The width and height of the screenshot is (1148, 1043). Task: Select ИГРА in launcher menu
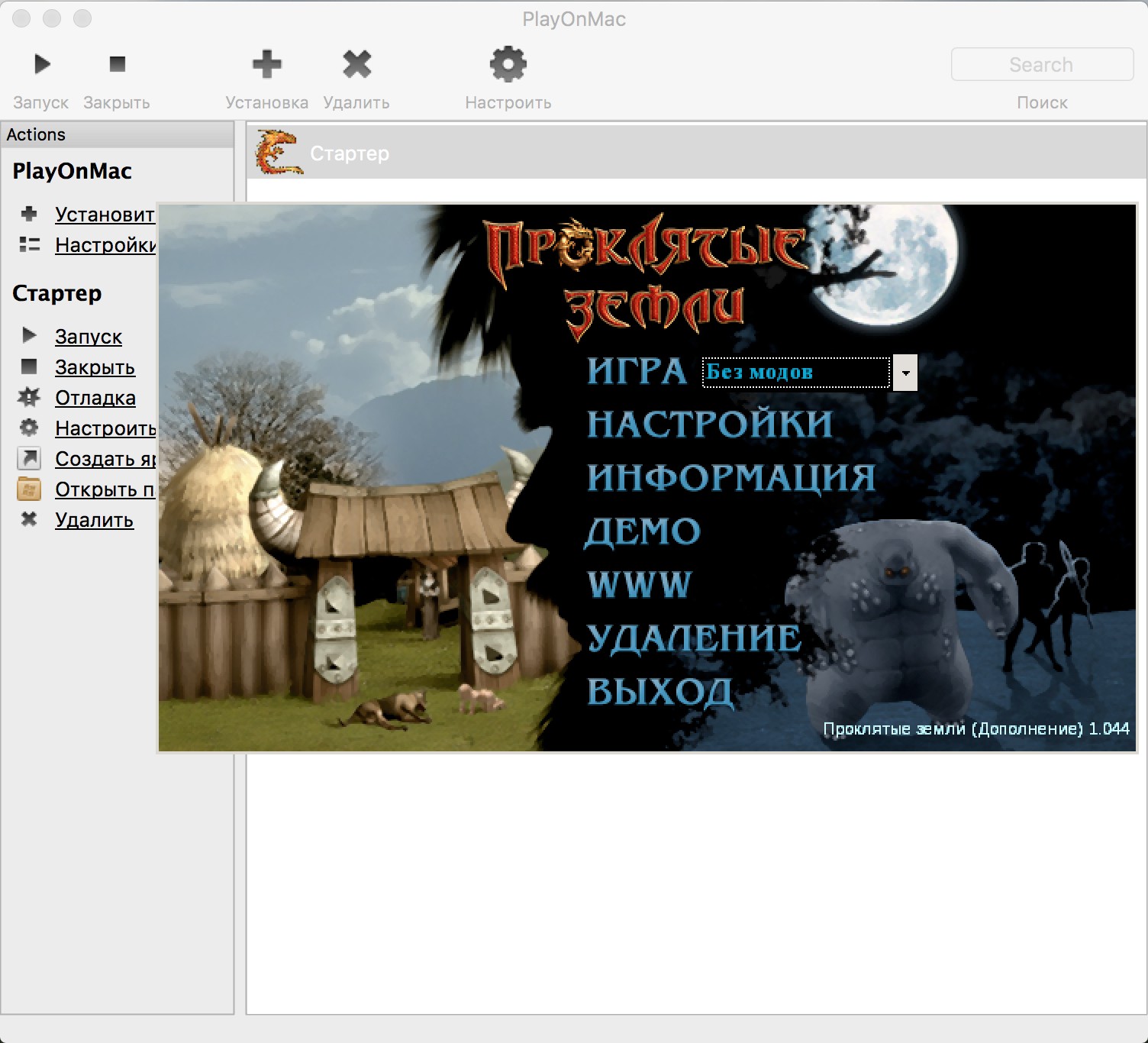click(x=637, y=372)
